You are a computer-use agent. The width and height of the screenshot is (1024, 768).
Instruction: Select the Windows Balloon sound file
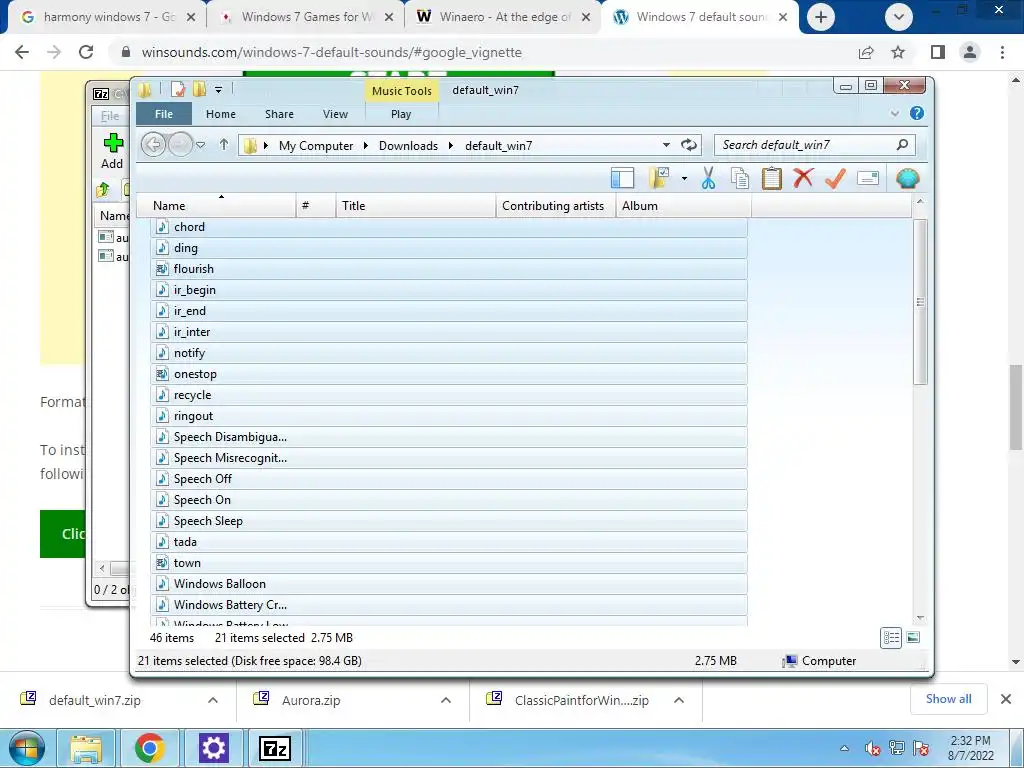449,583
